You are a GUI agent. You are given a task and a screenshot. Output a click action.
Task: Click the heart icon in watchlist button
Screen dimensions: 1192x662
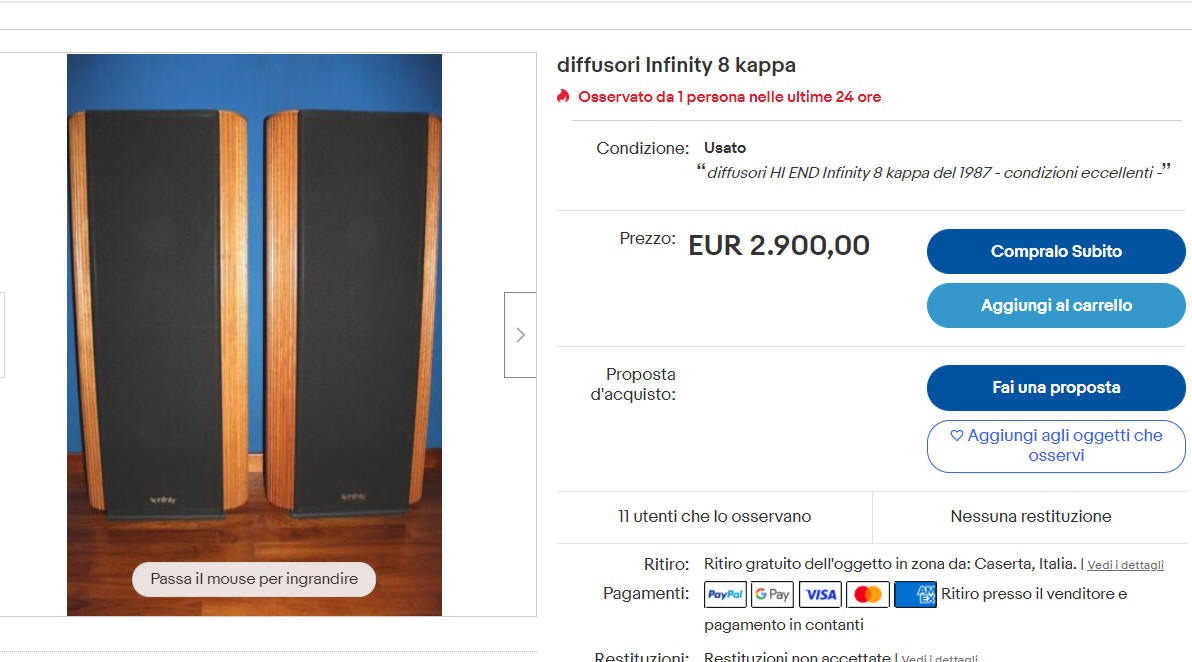click(x=957, y=436)
